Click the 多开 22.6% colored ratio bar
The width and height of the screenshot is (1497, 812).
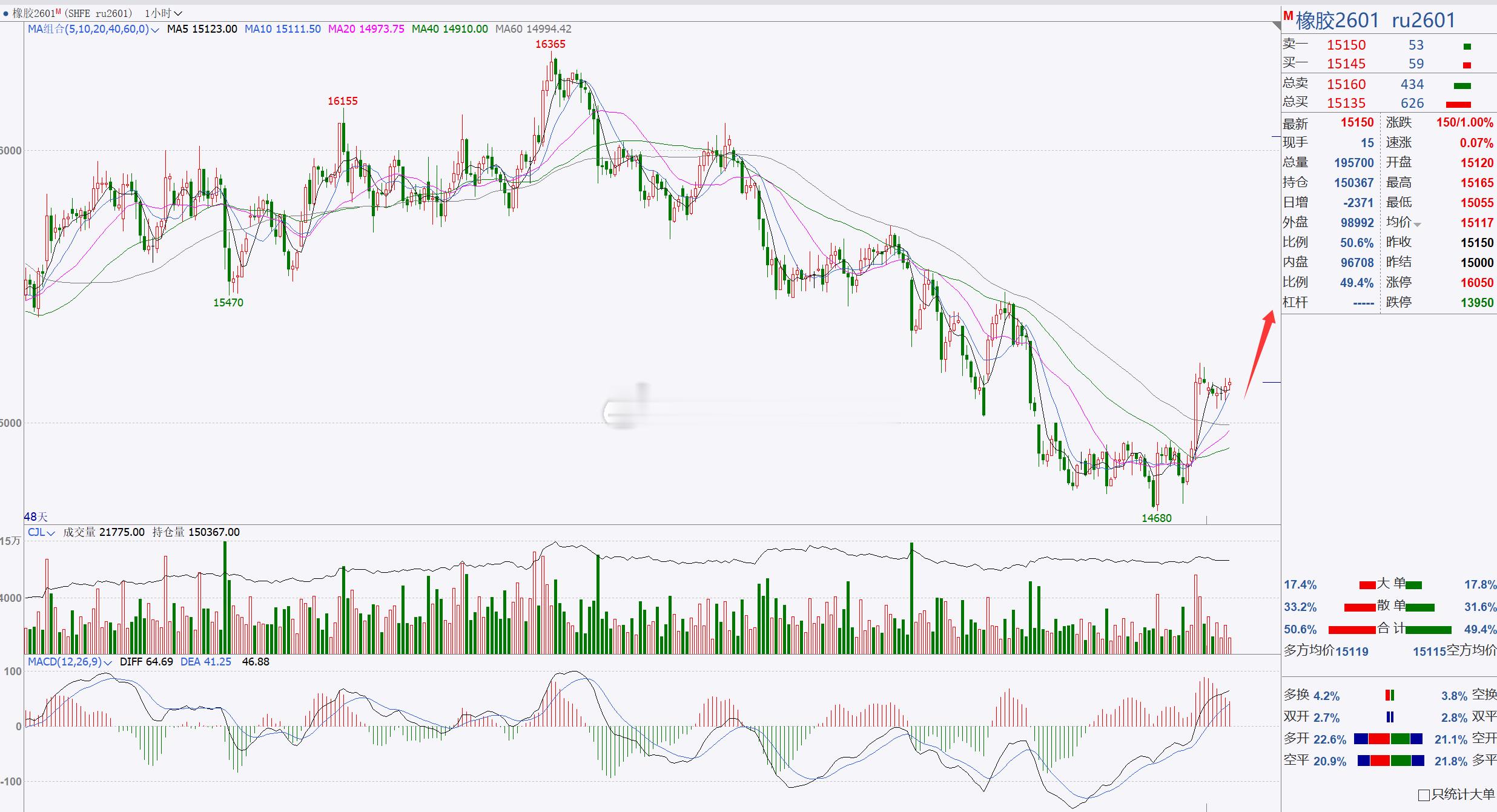click(1388, 739)
